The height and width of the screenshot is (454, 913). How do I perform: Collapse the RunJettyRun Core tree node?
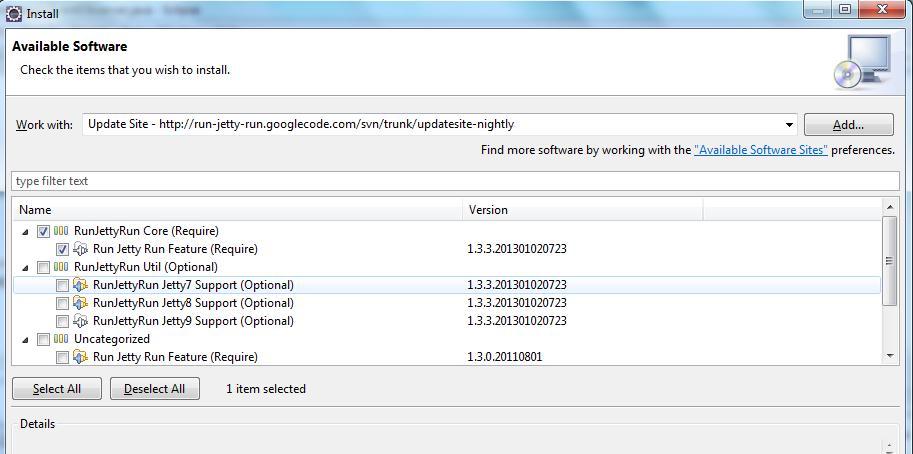click(25, 232)
